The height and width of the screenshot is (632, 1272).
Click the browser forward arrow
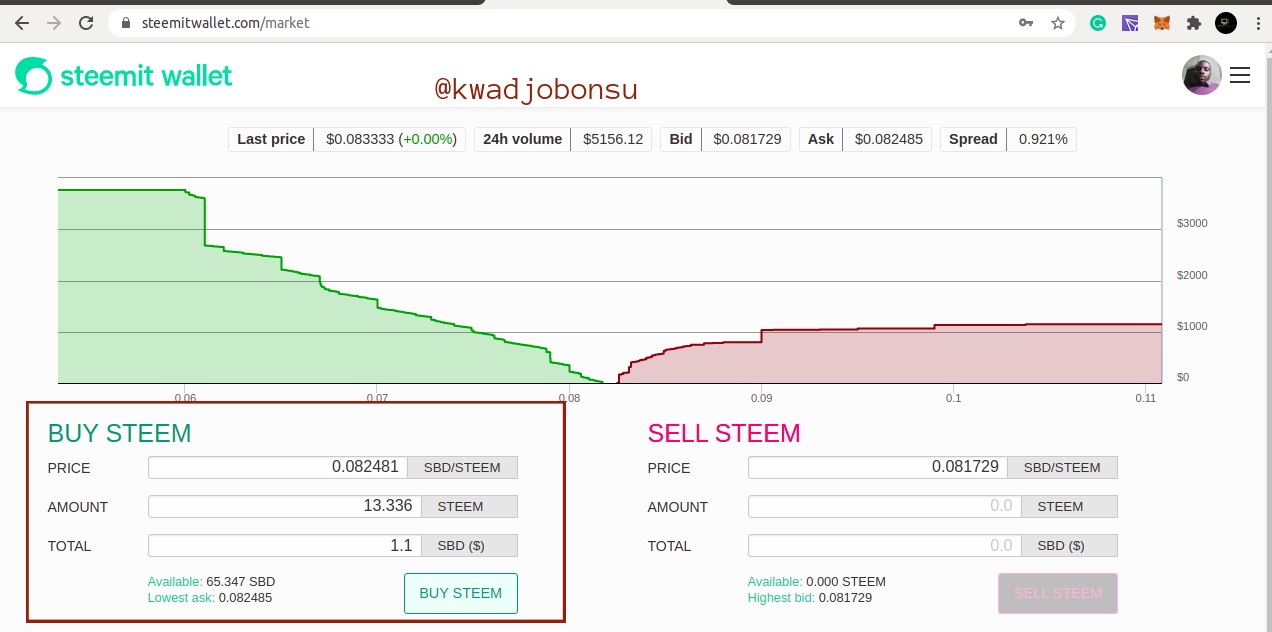(x=54, y=22)
